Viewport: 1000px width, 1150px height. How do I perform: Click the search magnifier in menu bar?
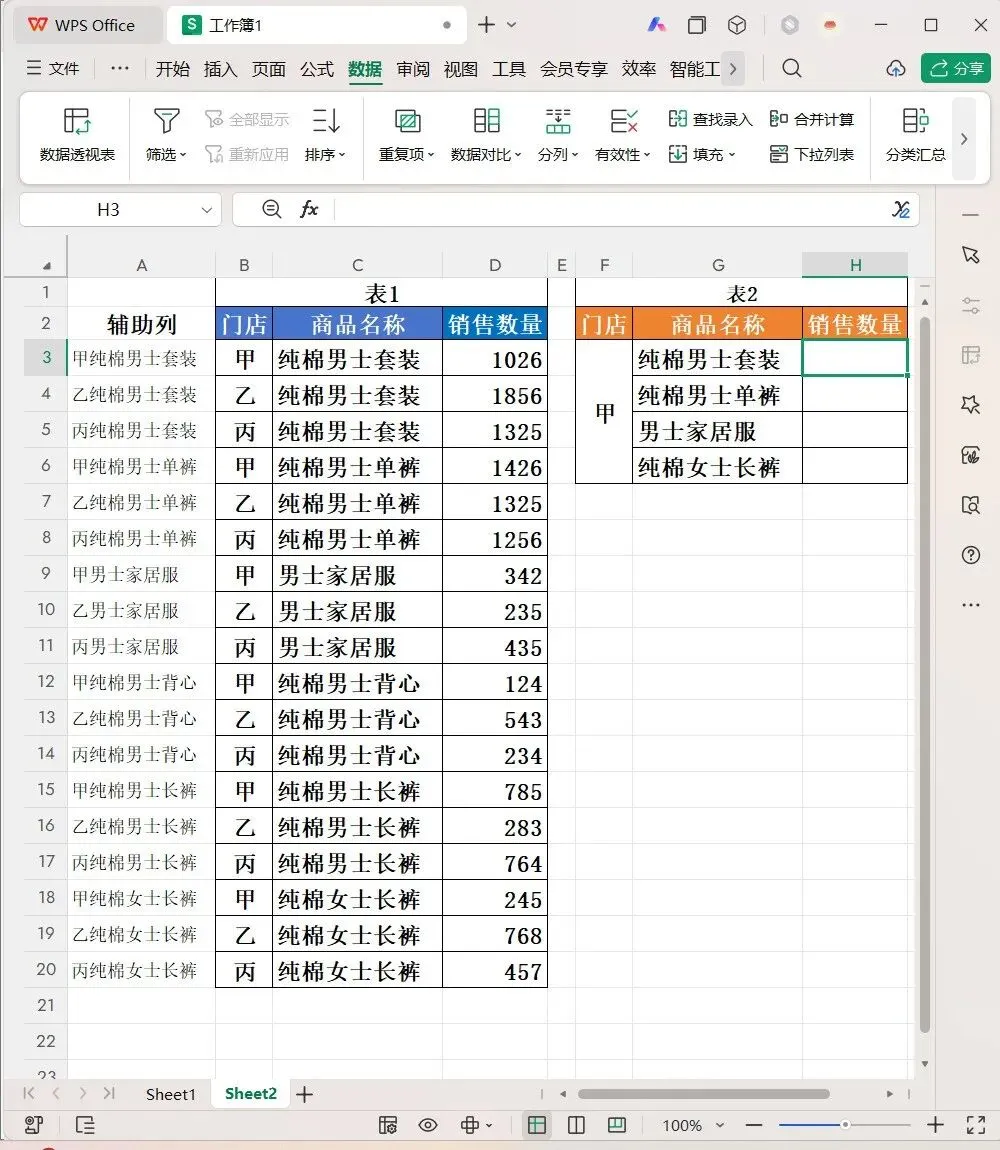pos(791,68)
